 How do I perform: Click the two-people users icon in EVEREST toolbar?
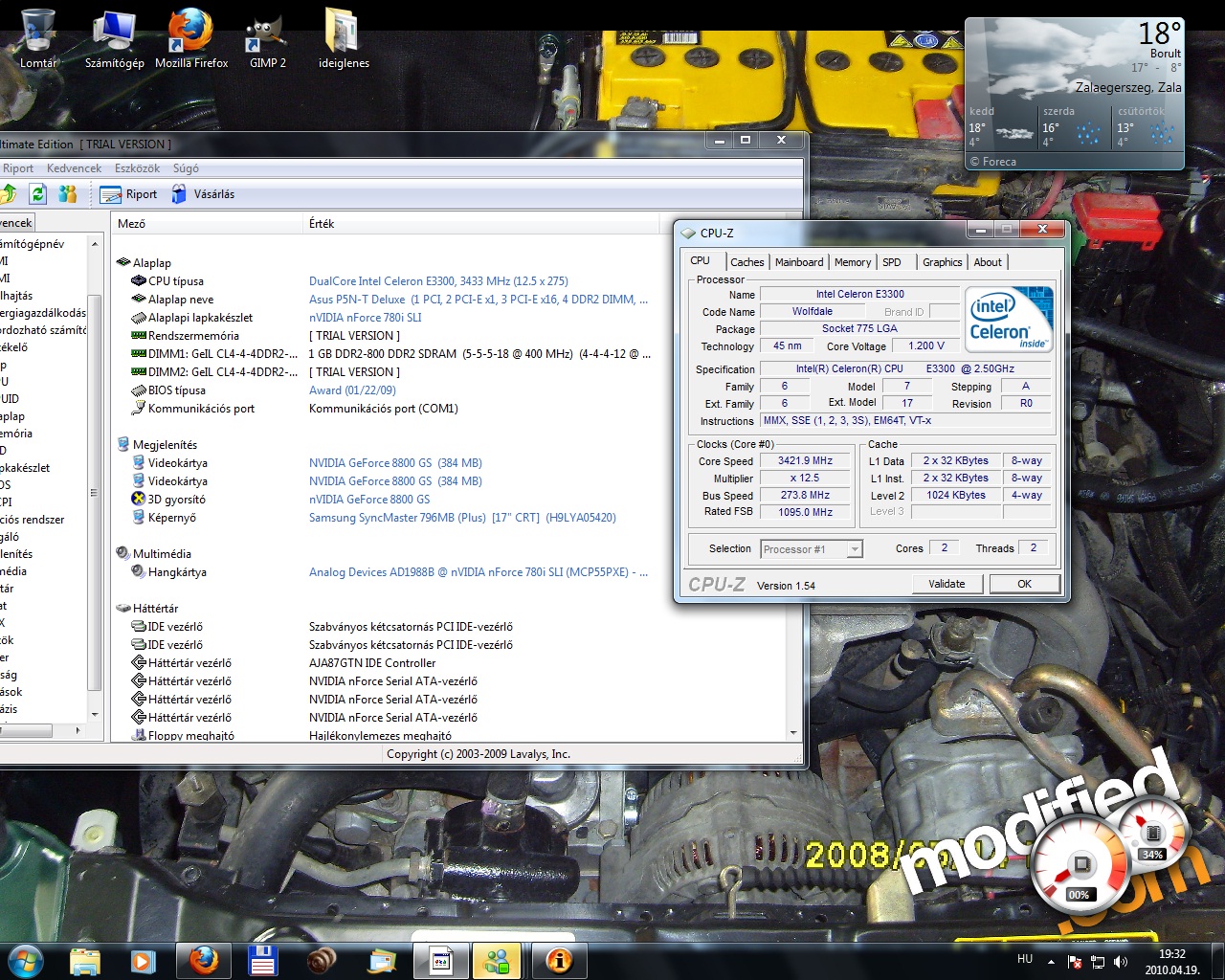point(67,194)
